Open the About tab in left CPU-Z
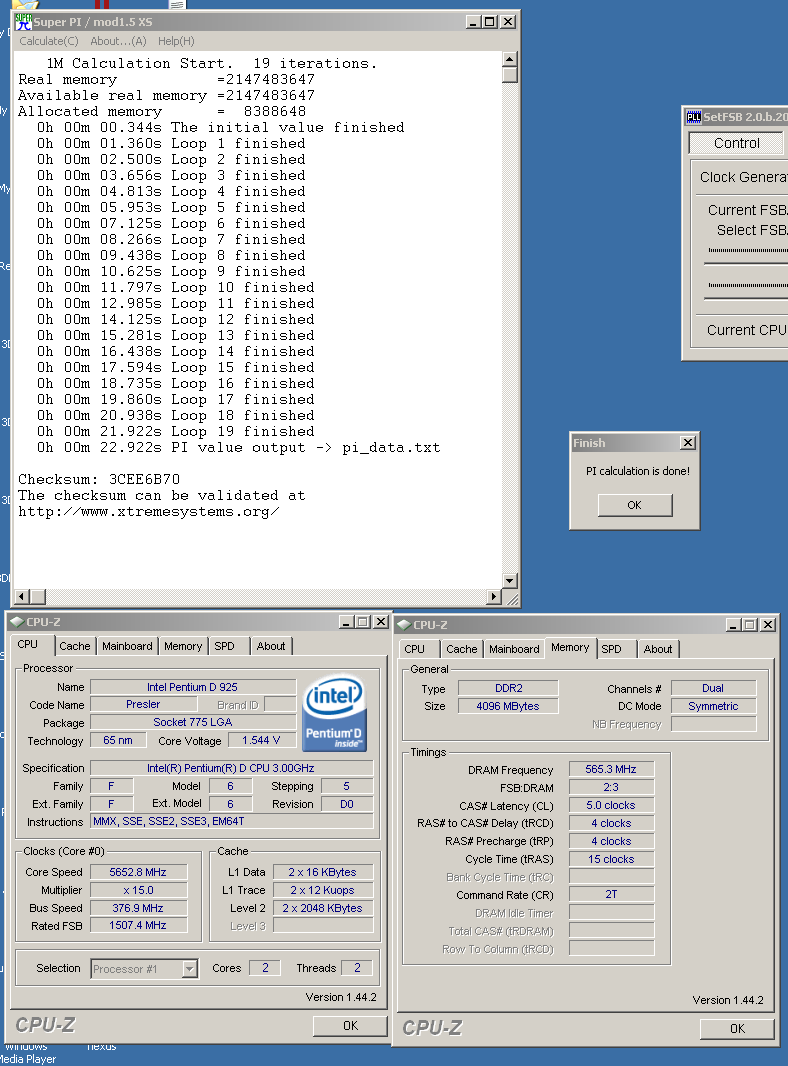 (x=271, y=646)
